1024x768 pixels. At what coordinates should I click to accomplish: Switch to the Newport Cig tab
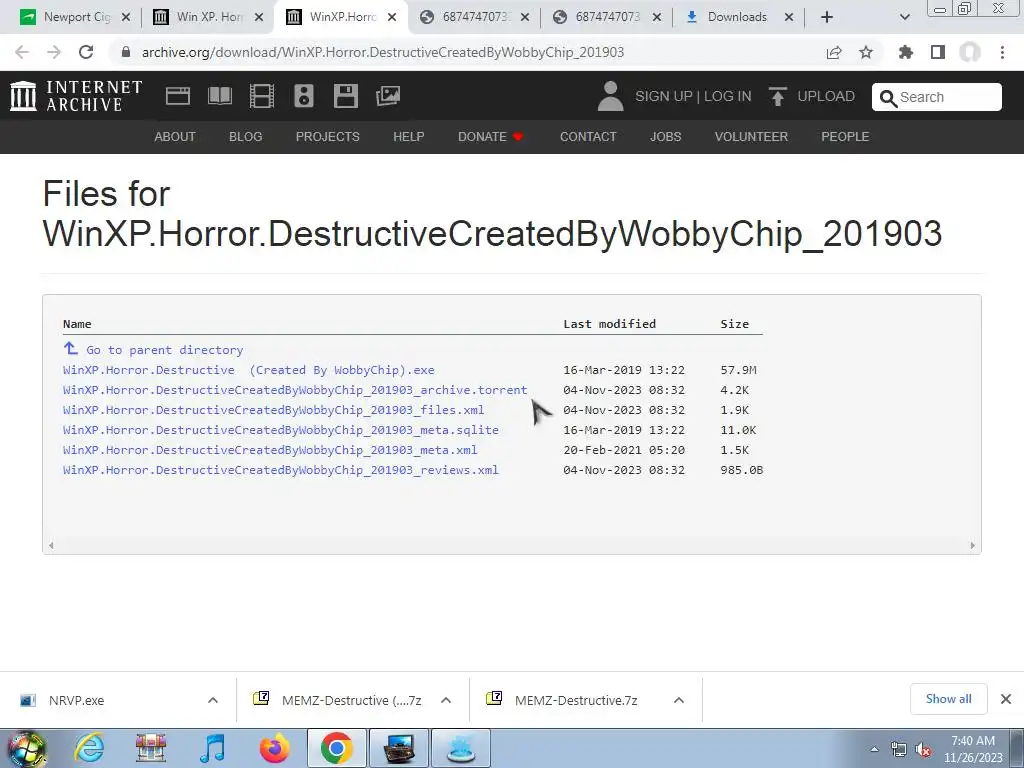coord(73,17)
